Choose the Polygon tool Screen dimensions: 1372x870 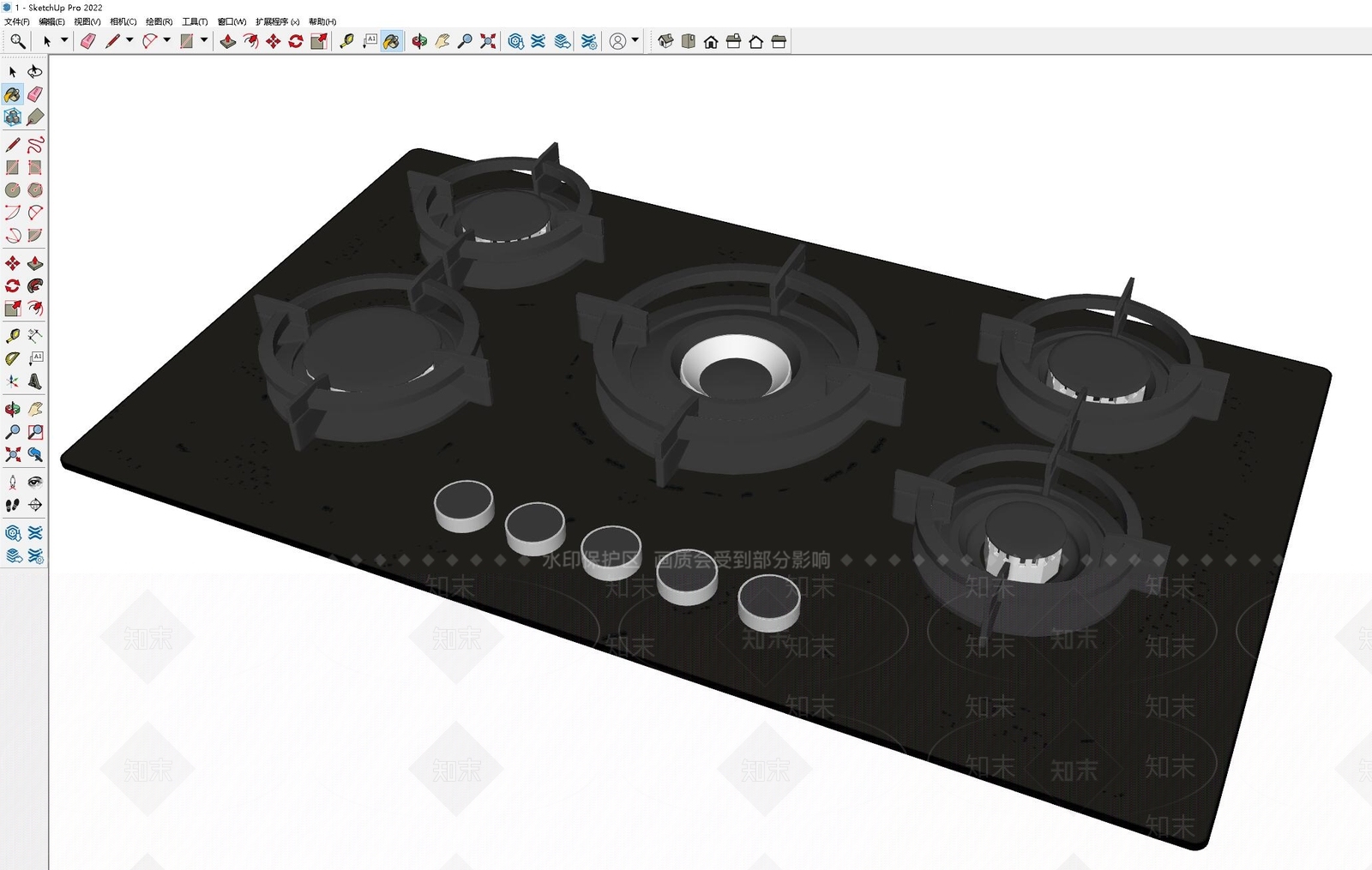pos(35,190)
